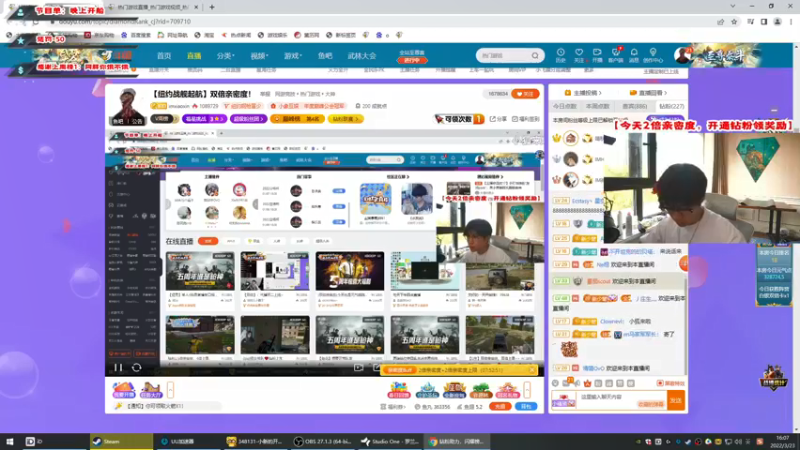Go to 首页 home tab

(x=164, y=56)
